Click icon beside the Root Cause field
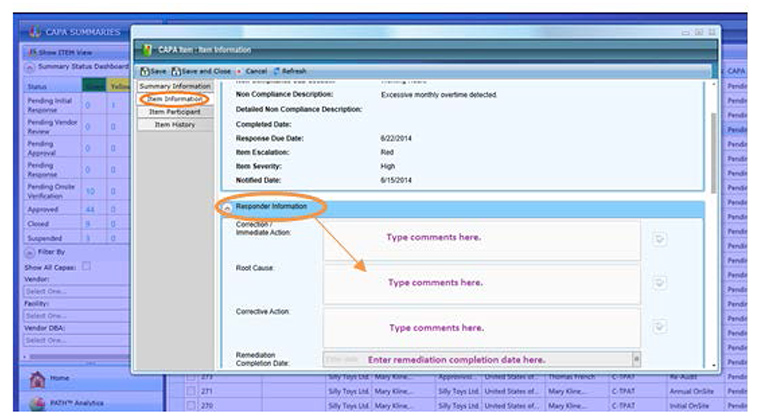The height and width of the screenshot is (420, 760). coord(659,282)
